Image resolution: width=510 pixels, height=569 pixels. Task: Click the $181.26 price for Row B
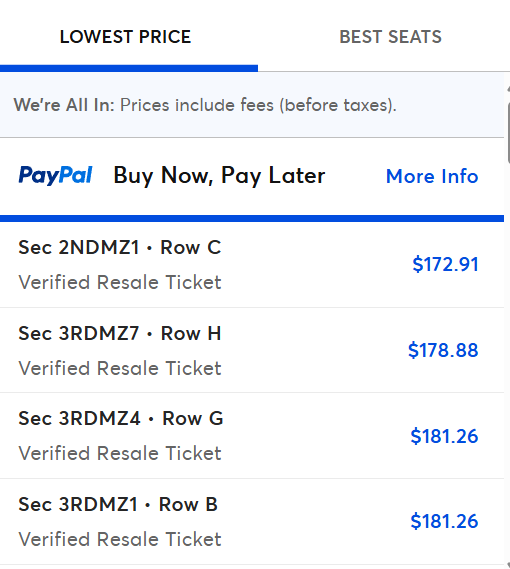point(444,521)
